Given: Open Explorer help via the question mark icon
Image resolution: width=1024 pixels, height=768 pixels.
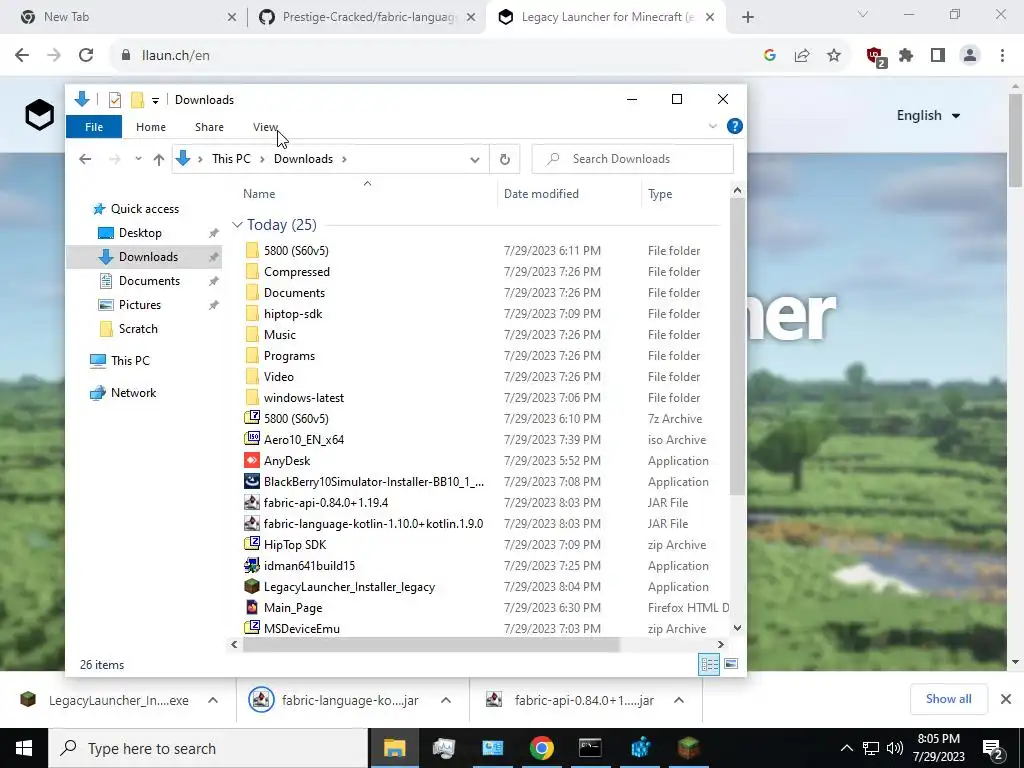Looking at the screenshot, I should point(735,126).
